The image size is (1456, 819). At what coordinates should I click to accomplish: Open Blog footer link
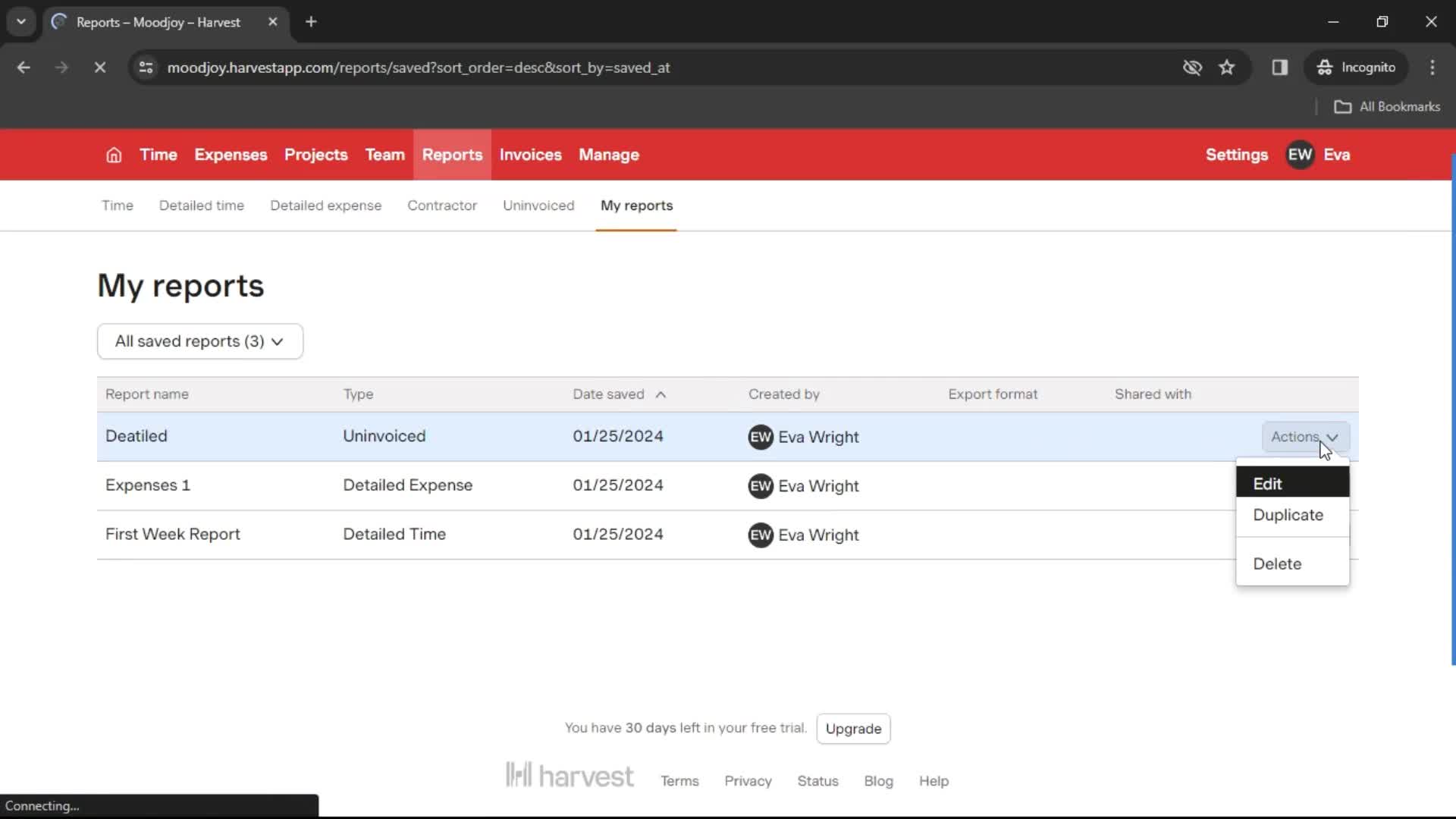[x=878, y=781]
